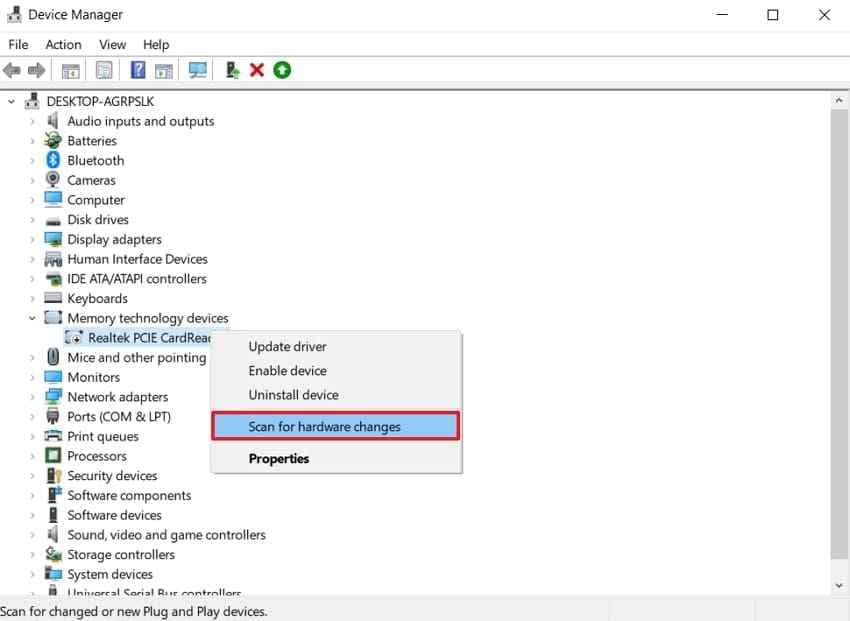850x621 pixels.
Task: Click the Print queues printer icon
Action: pos(53,436)
